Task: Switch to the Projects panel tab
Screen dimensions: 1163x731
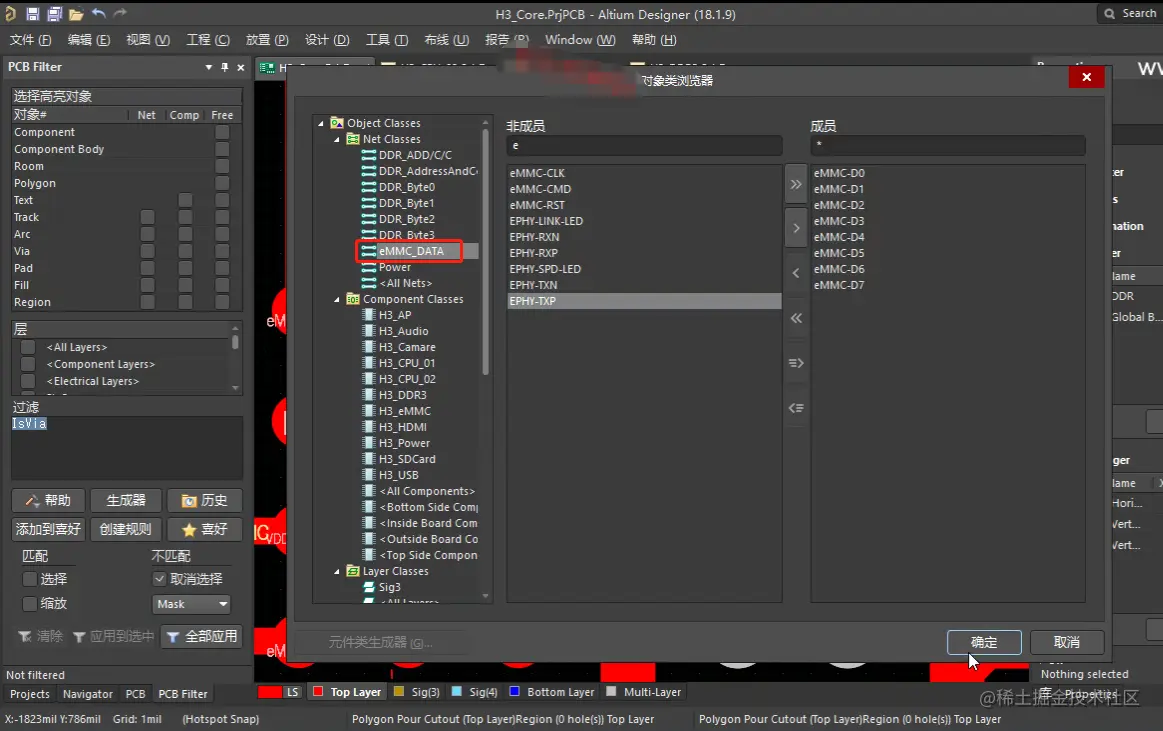Action: click(30, 694)
